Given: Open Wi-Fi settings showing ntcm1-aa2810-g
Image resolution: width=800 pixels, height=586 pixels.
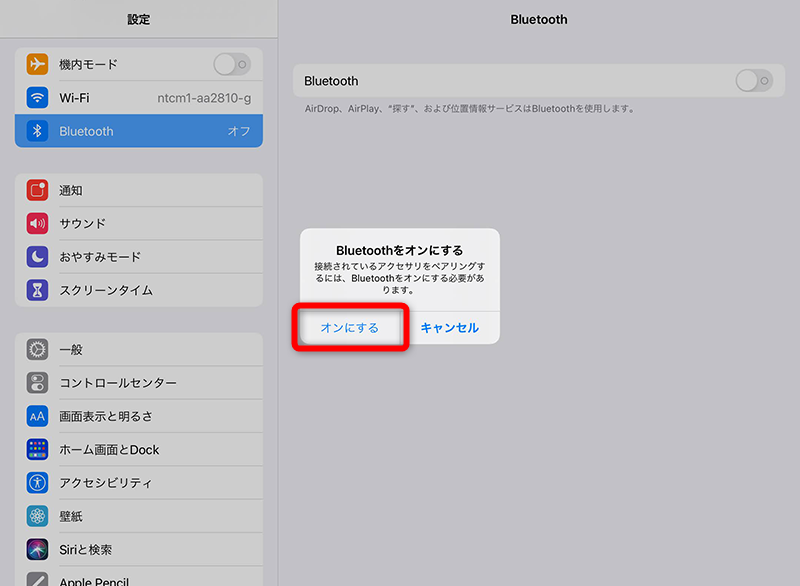Looking at the screenshot, I should [139, 97].
